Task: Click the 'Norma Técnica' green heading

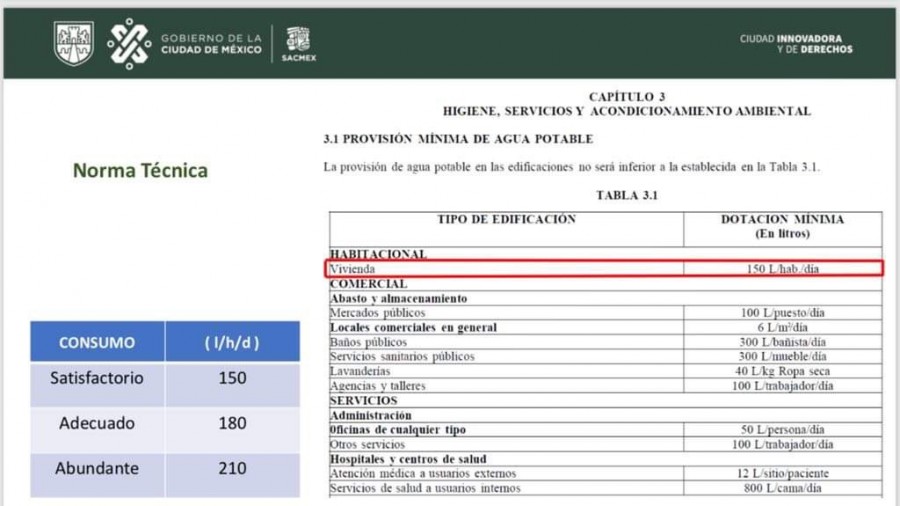Action: 140,170
